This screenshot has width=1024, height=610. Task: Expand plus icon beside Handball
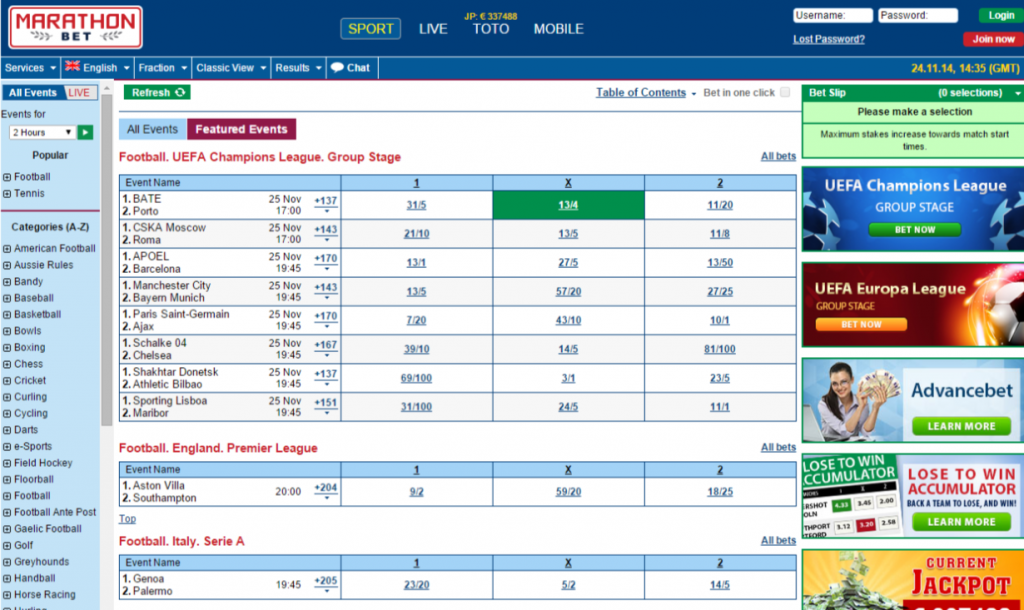pyautogui.click(x=7, y=579)
